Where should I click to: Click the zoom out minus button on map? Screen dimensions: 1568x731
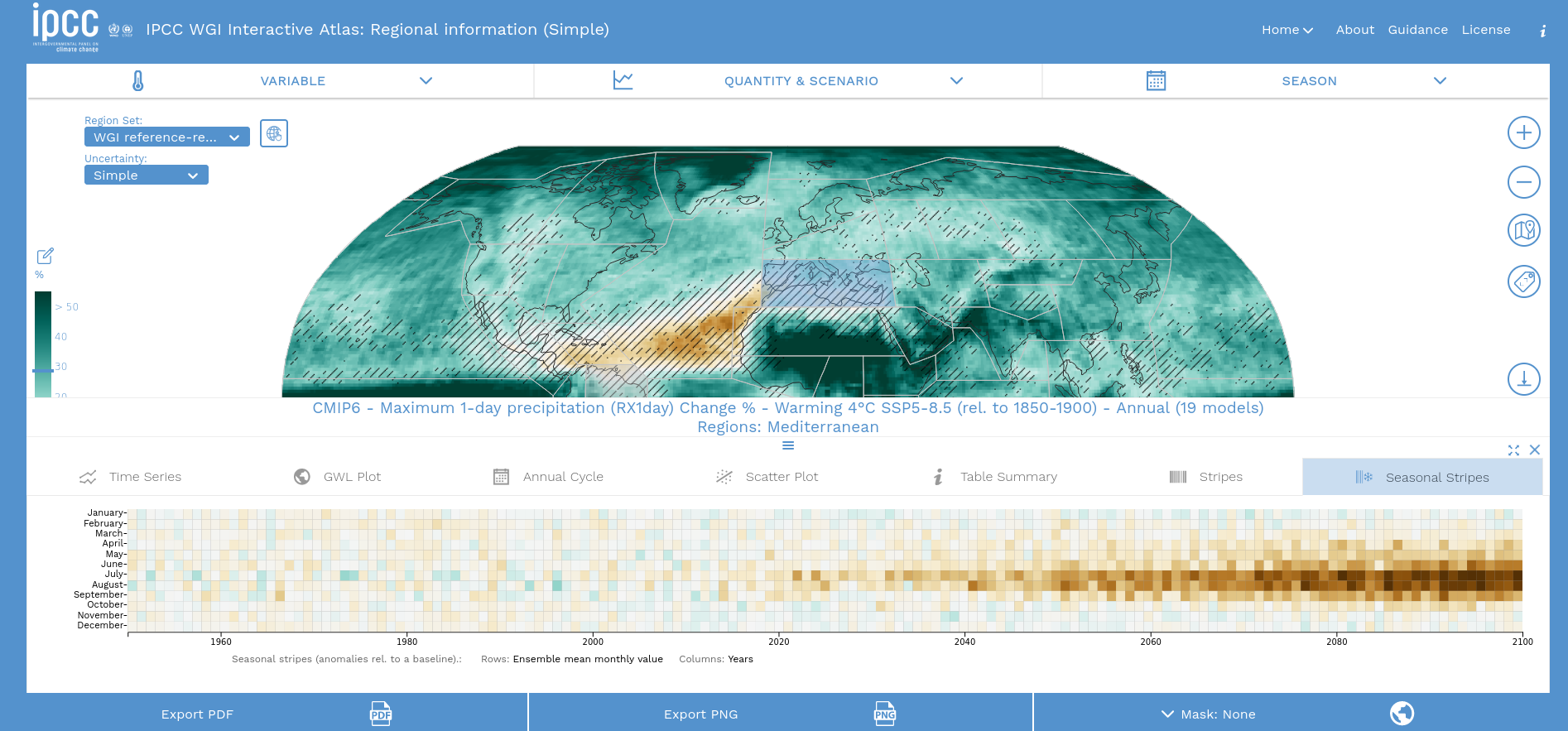pyautogui.click(x=1523, y=182)
